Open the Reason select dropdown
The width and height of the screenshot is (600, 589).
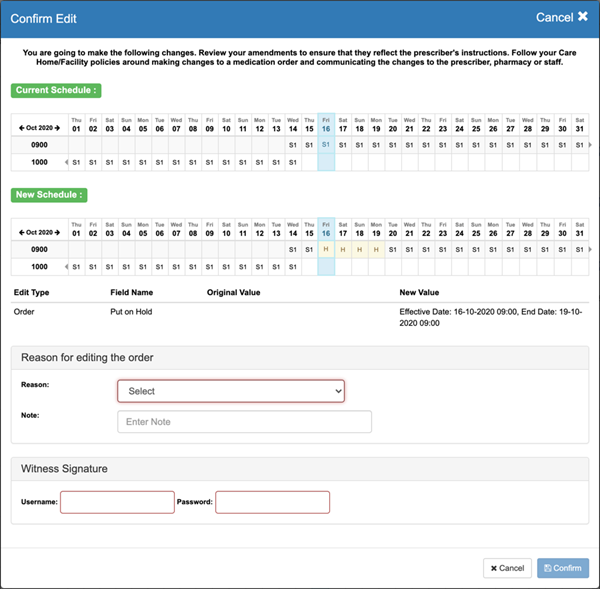click(x=230, y=391)
